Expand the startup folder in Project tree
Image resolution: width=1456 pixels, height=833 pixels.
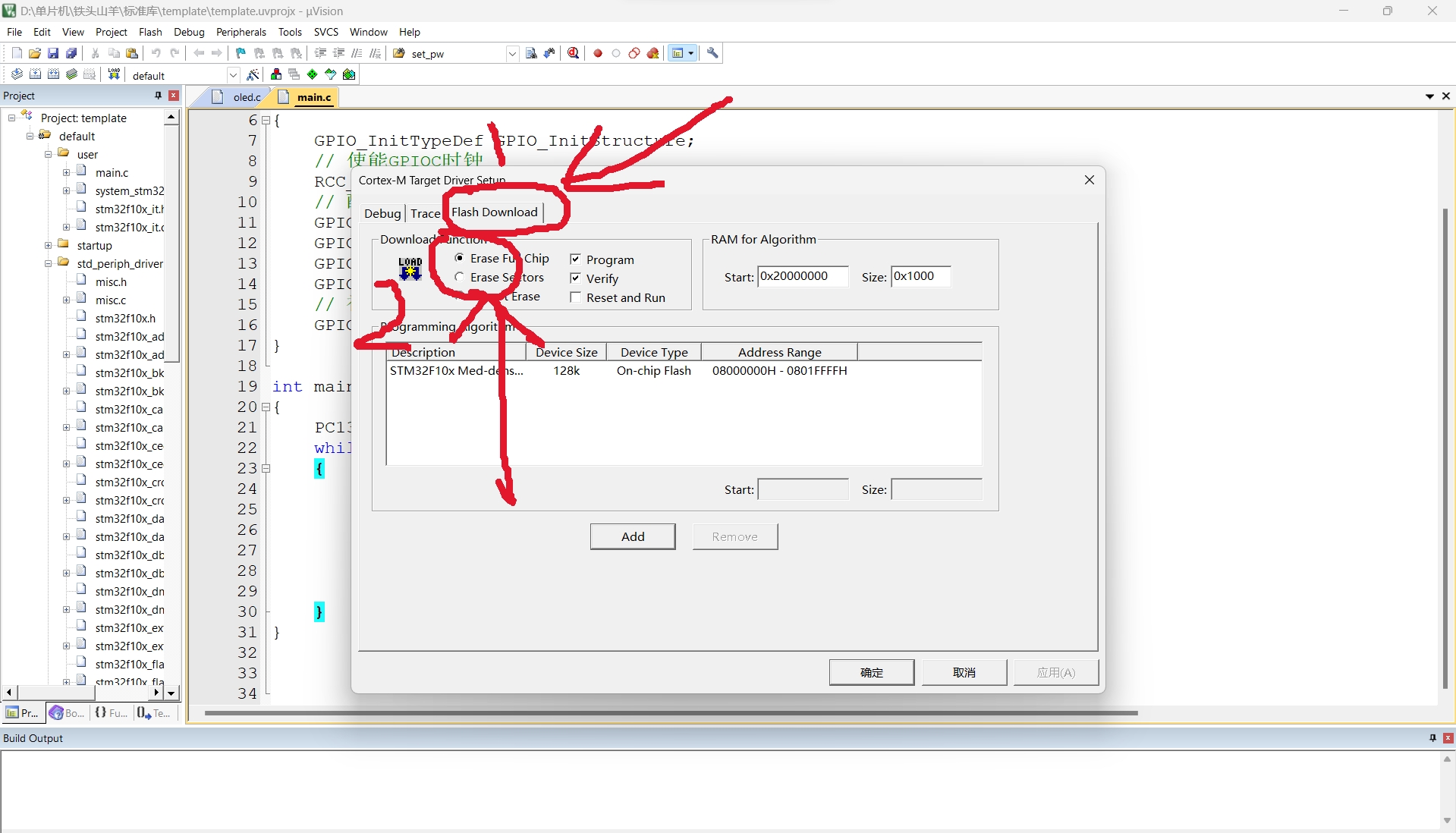point(47,245)
